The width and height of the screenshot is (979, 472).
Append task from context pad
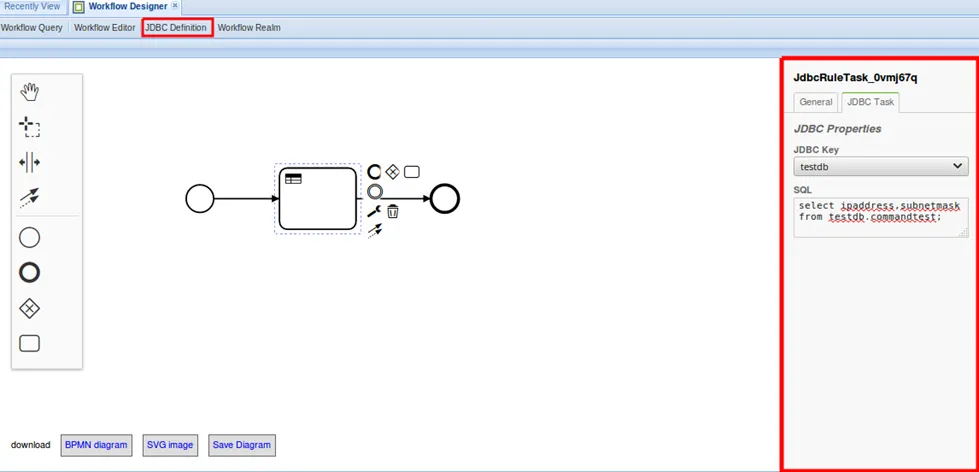[411, 172]
